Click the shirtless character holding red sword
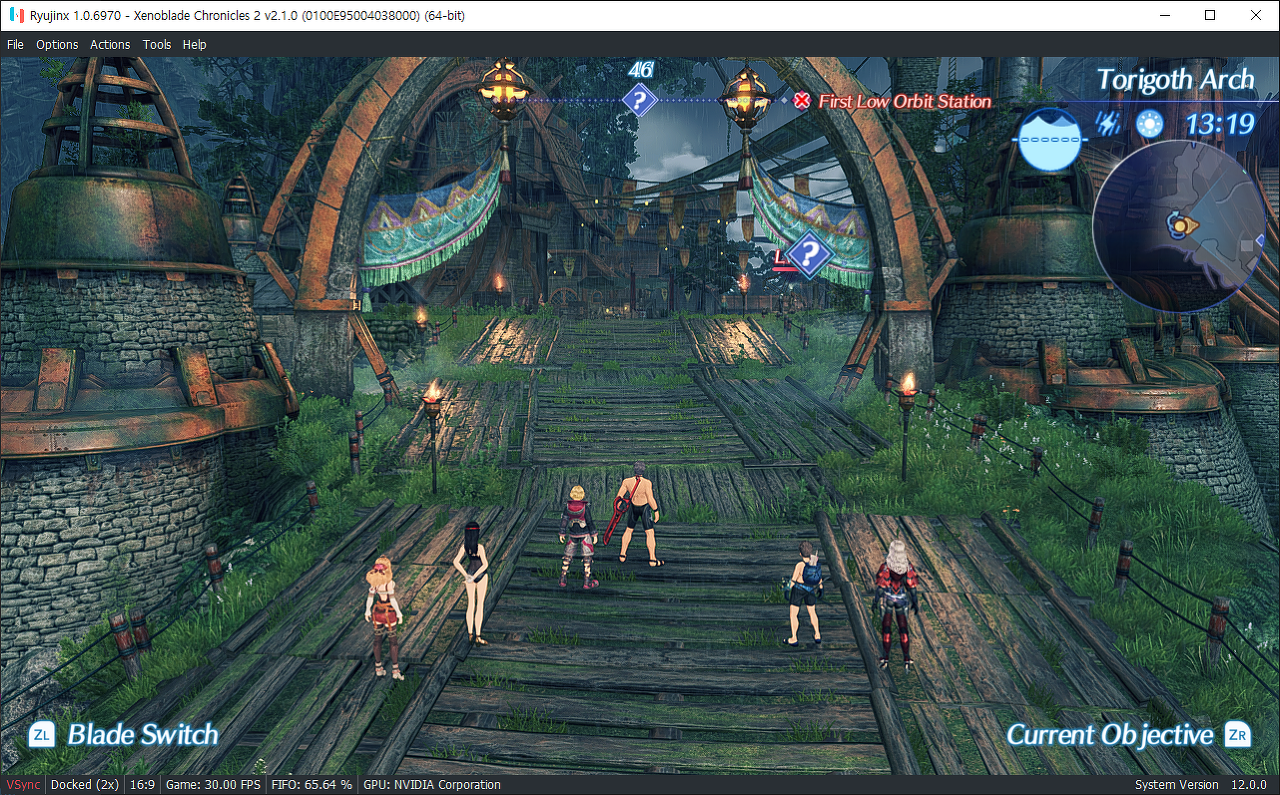The width and height of the screenshot is (1280, 795). [637, 514]
